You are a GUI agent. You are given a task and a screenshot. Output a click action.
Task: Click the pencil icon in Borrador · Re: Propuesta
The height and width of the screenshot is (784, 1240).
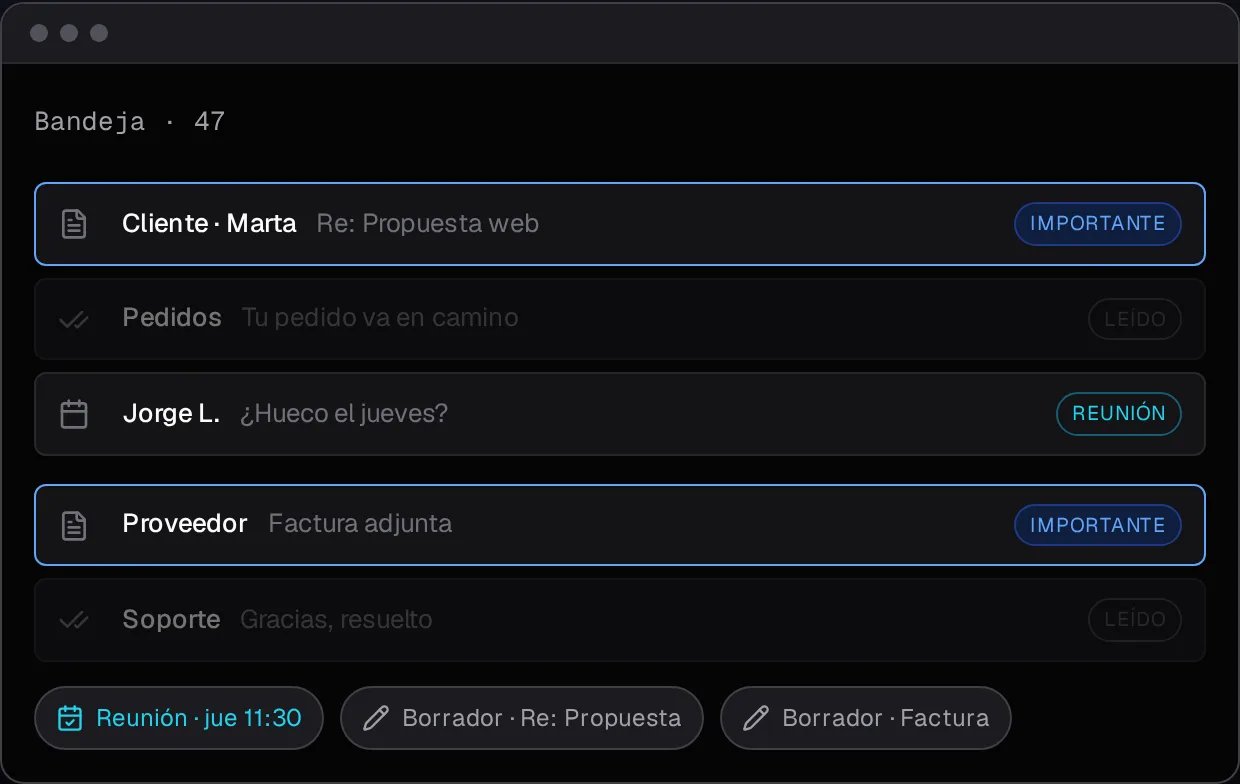click(375, 718)
